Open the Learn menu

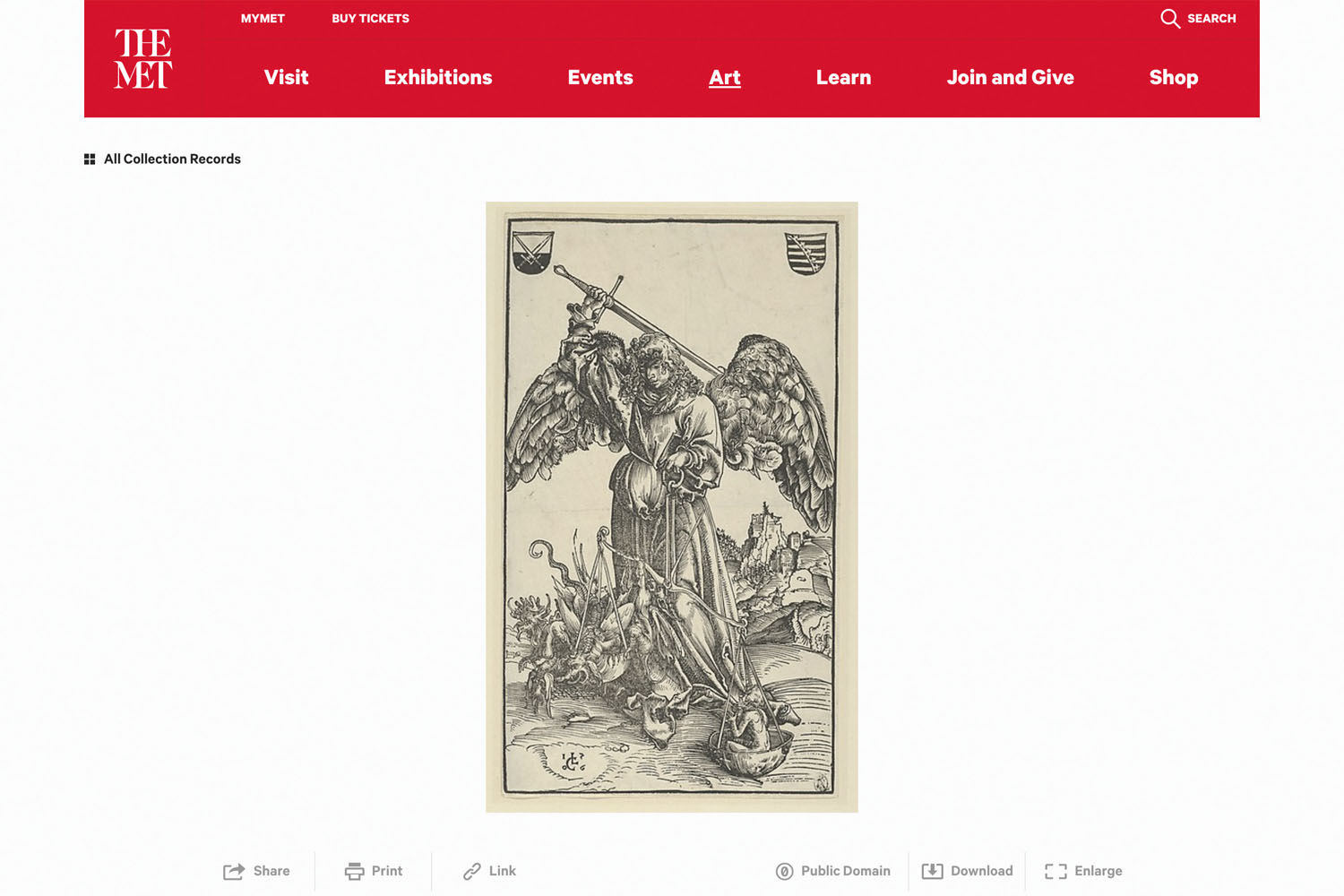click(844, 78)
